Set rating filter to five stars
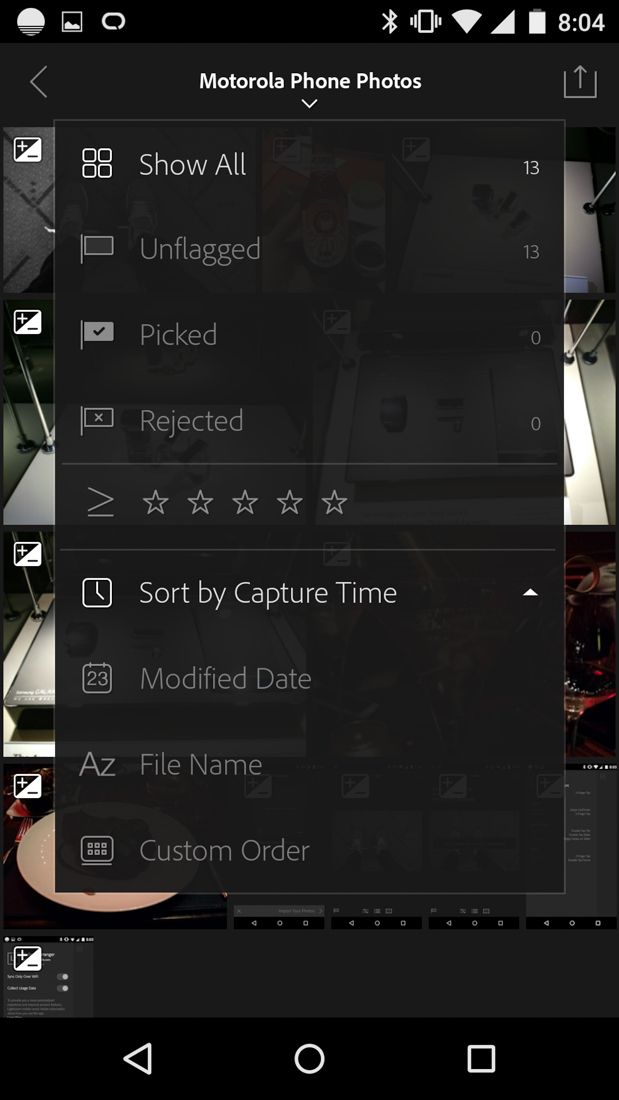 [x=334, y=503]
